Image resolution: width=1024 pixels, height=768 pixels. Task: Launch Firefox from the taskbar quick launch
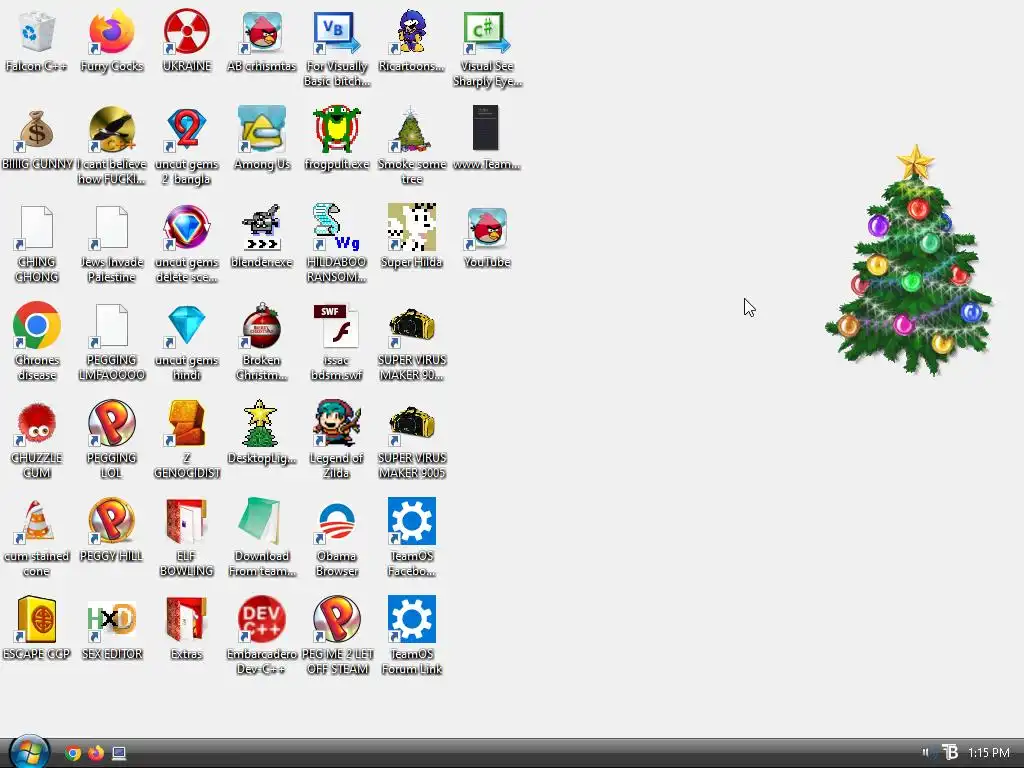tap(96, 754)
